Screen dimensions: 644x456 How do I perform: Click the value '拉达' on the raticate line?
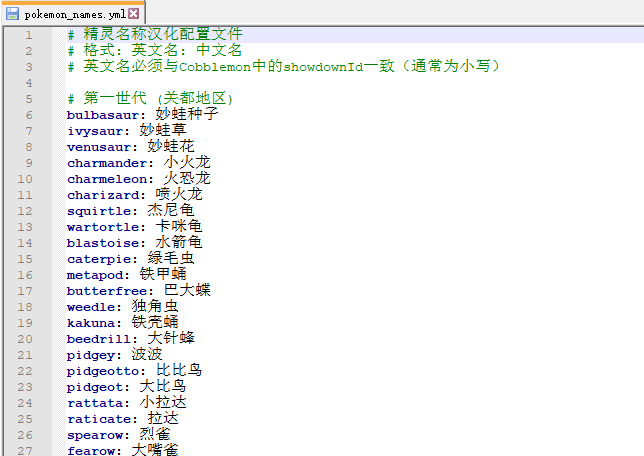point(163,419)
